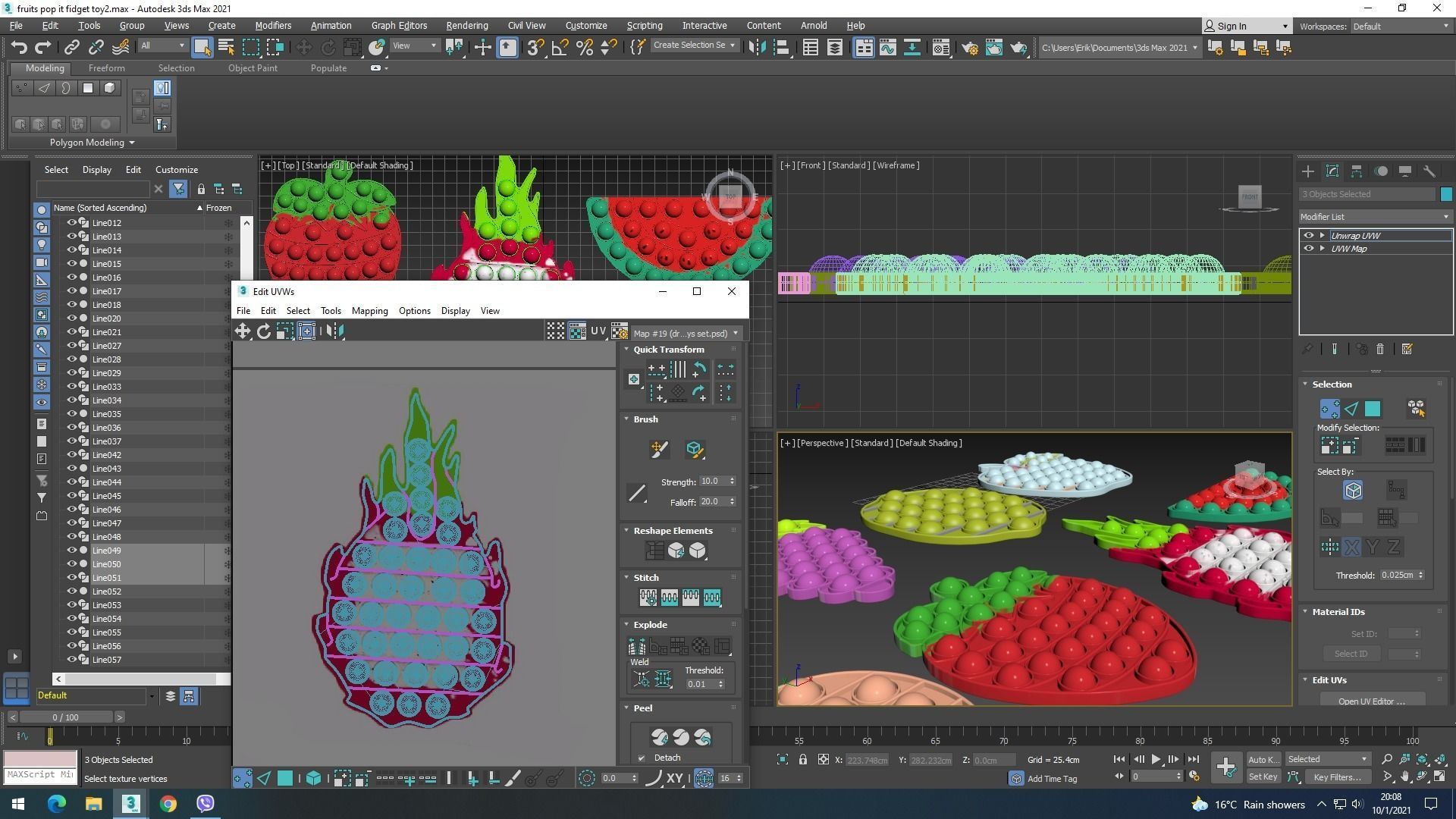1456x819 pixels.
Task: Collapse the Reshape Elements rollout
Action: [626, 531]
